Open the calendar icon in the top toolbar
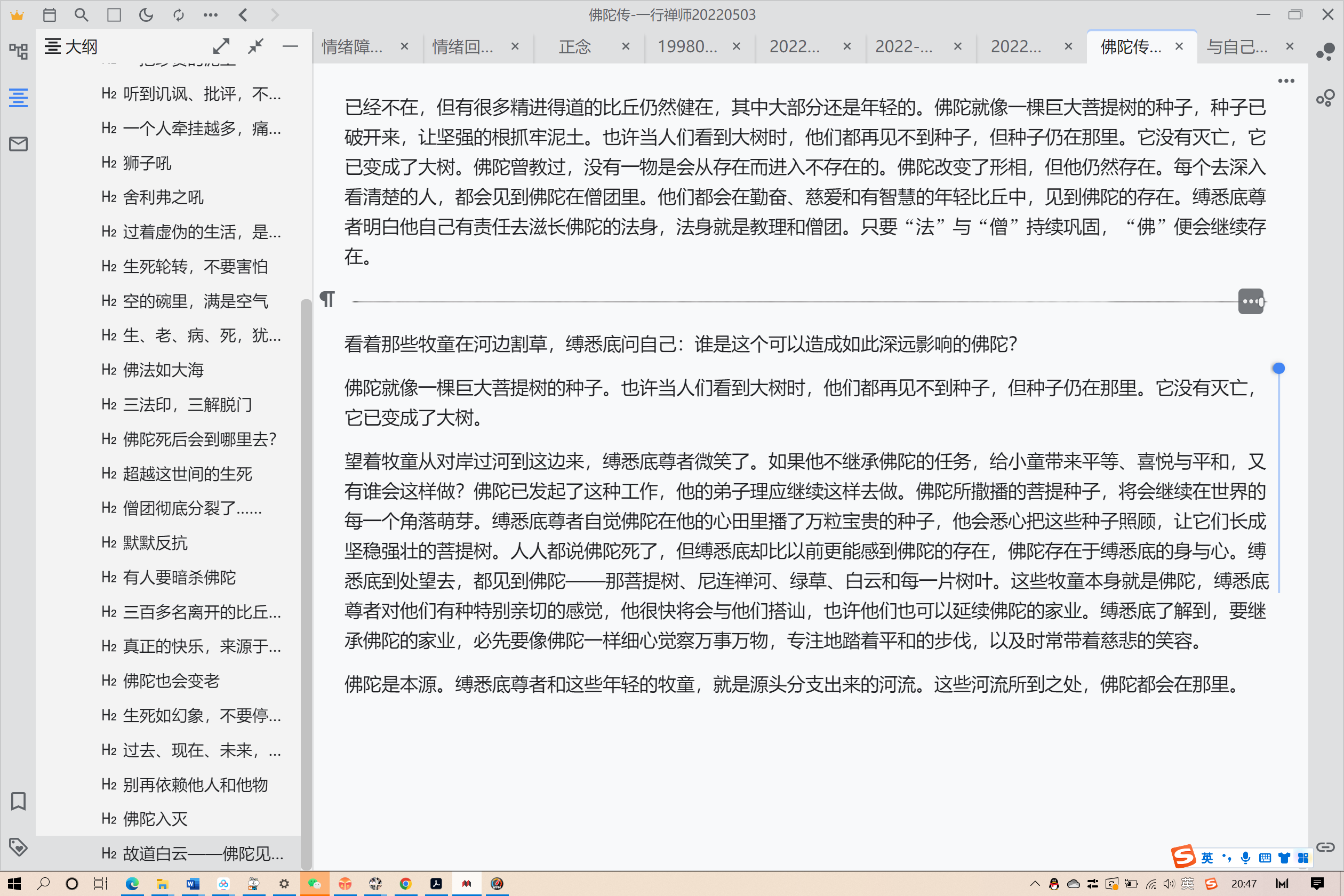 50,15
